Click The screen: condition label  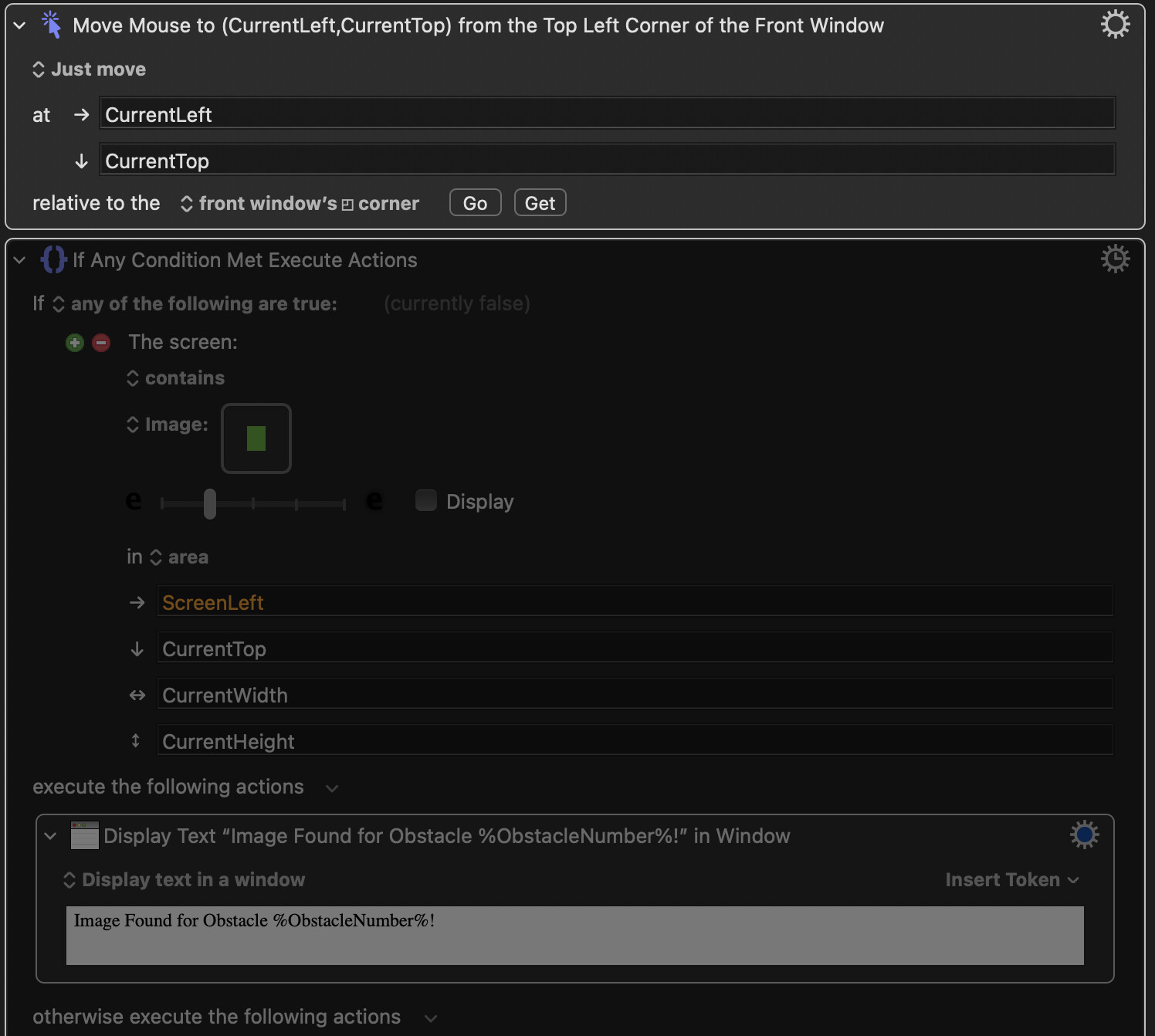[x=184, y=342]
